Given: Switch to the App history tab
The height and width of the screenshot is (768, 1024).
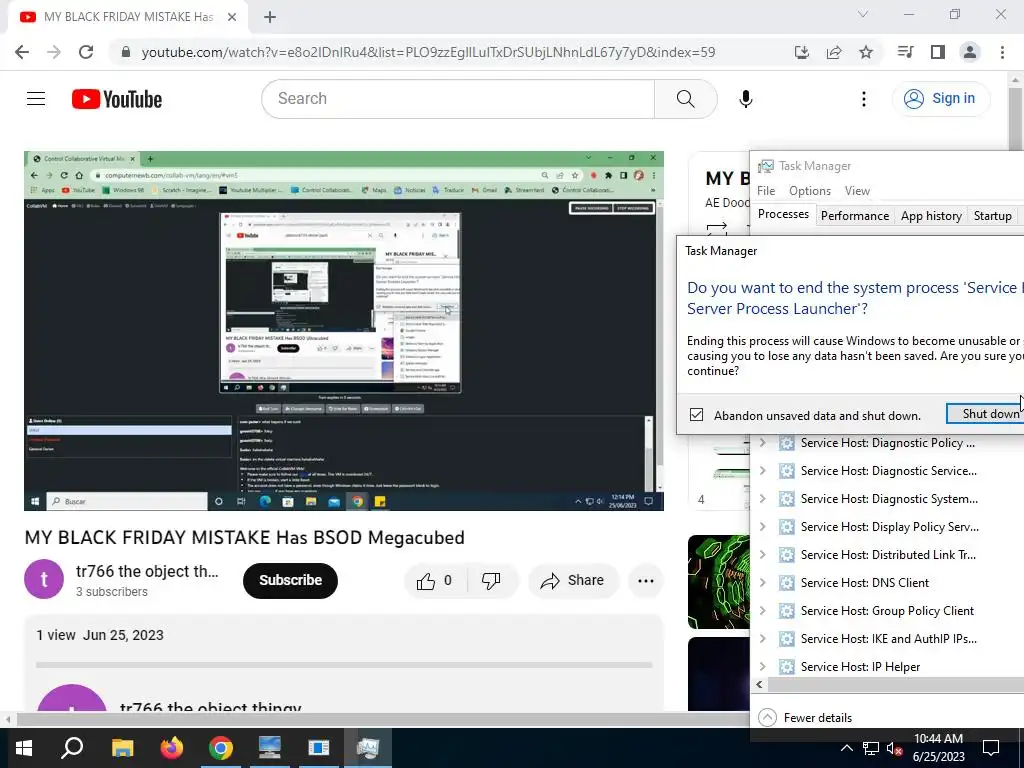Looking at the screenshot, I should click(931, 216).
